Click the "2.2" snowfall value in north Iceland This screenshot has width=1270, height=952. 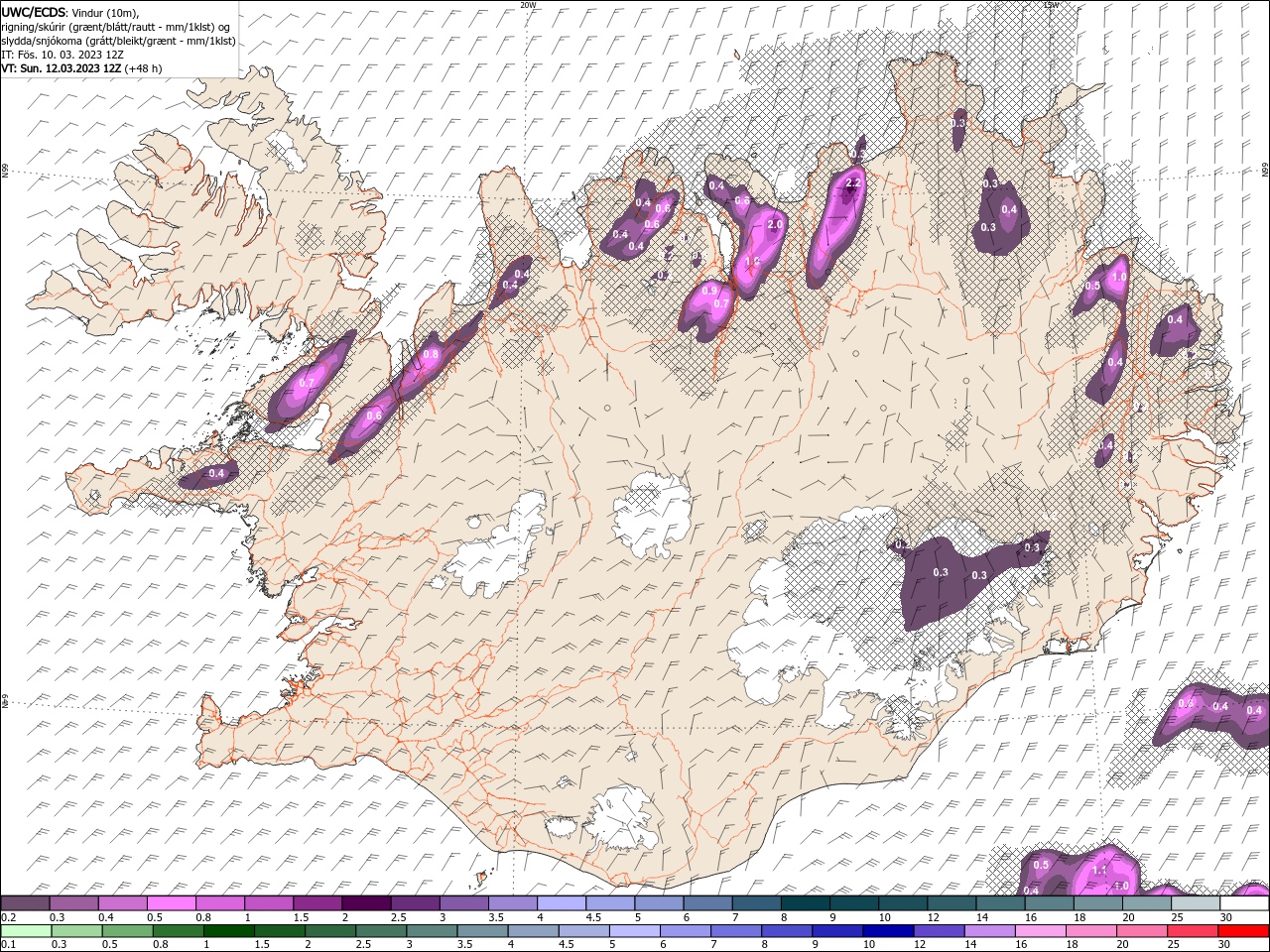pos(852,183)
